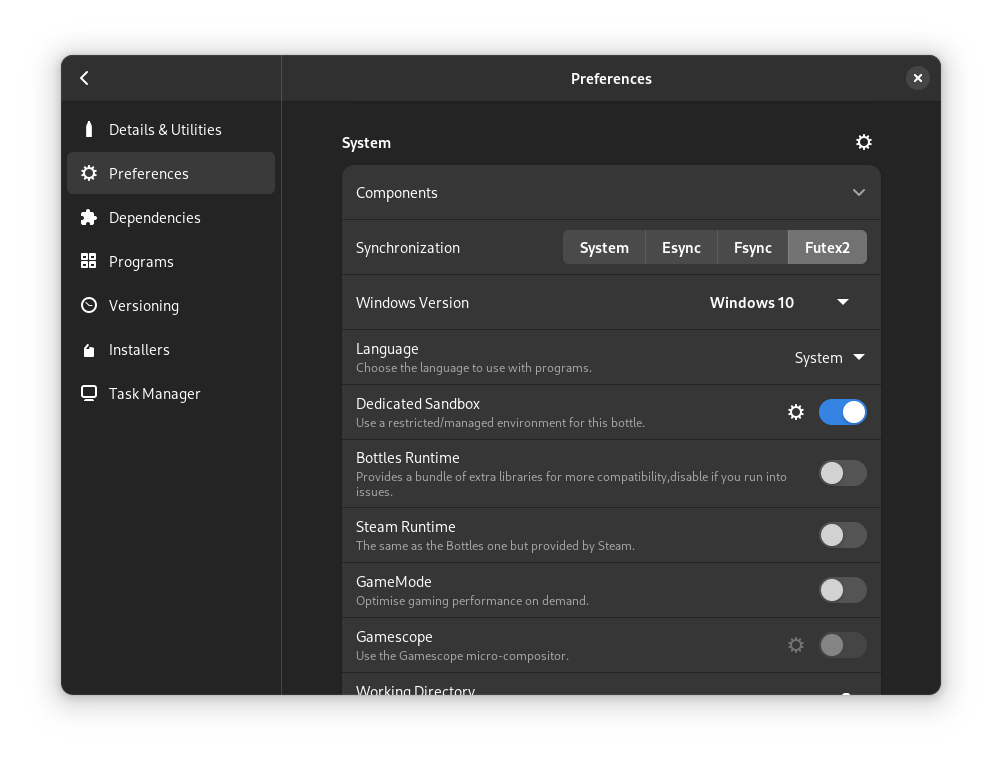Open Dedicated Sandbox gear settings

click(796, 412)
